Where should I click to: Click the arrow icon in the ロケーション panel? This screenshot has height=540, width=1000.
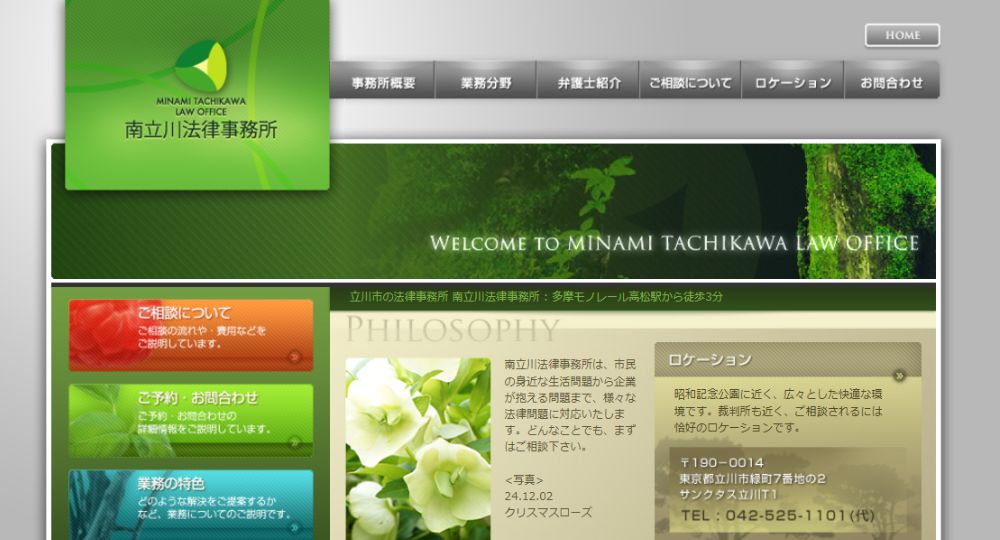pos(899,376)
